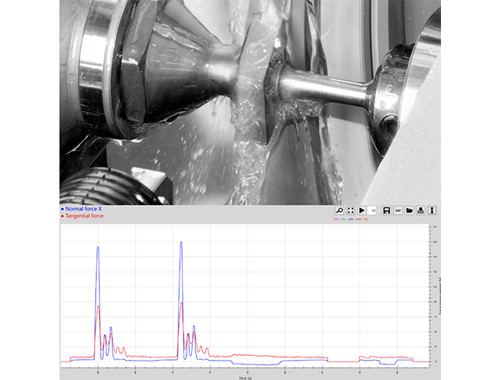This screenshot has width=500, height=380.
Task: Save data with the floppy disk icon
Action: pyautogui.click(x=386, y=210)
